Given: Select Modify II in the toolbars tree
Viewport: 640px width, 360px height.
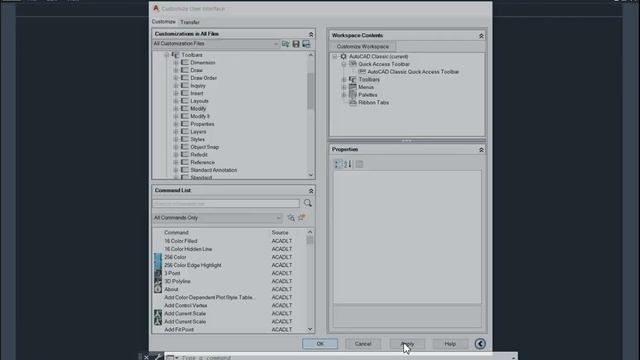Looking at the screenshot, I should click(200, 116).
